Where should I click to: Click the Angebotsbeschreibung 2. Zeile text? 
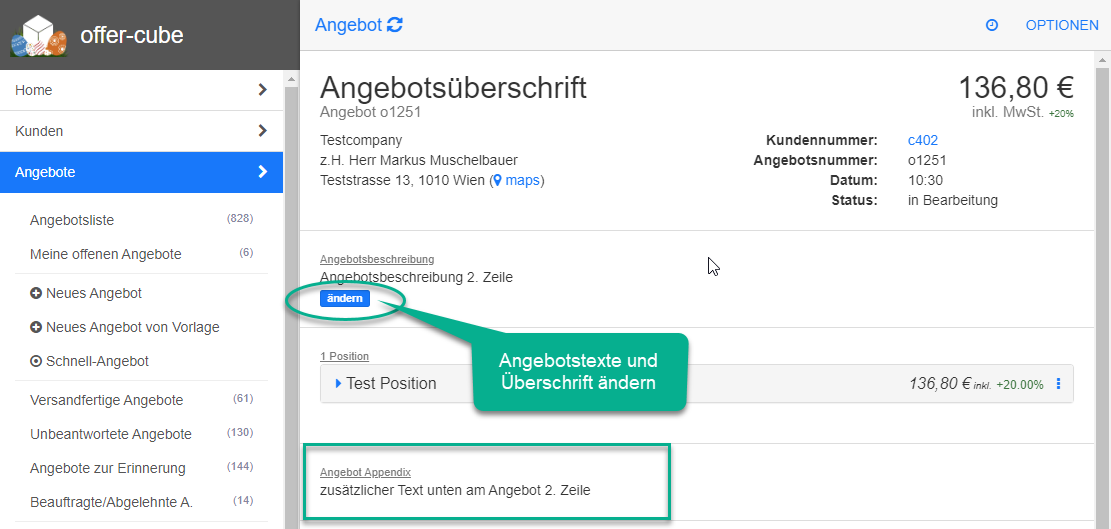(x=417, y=277)
